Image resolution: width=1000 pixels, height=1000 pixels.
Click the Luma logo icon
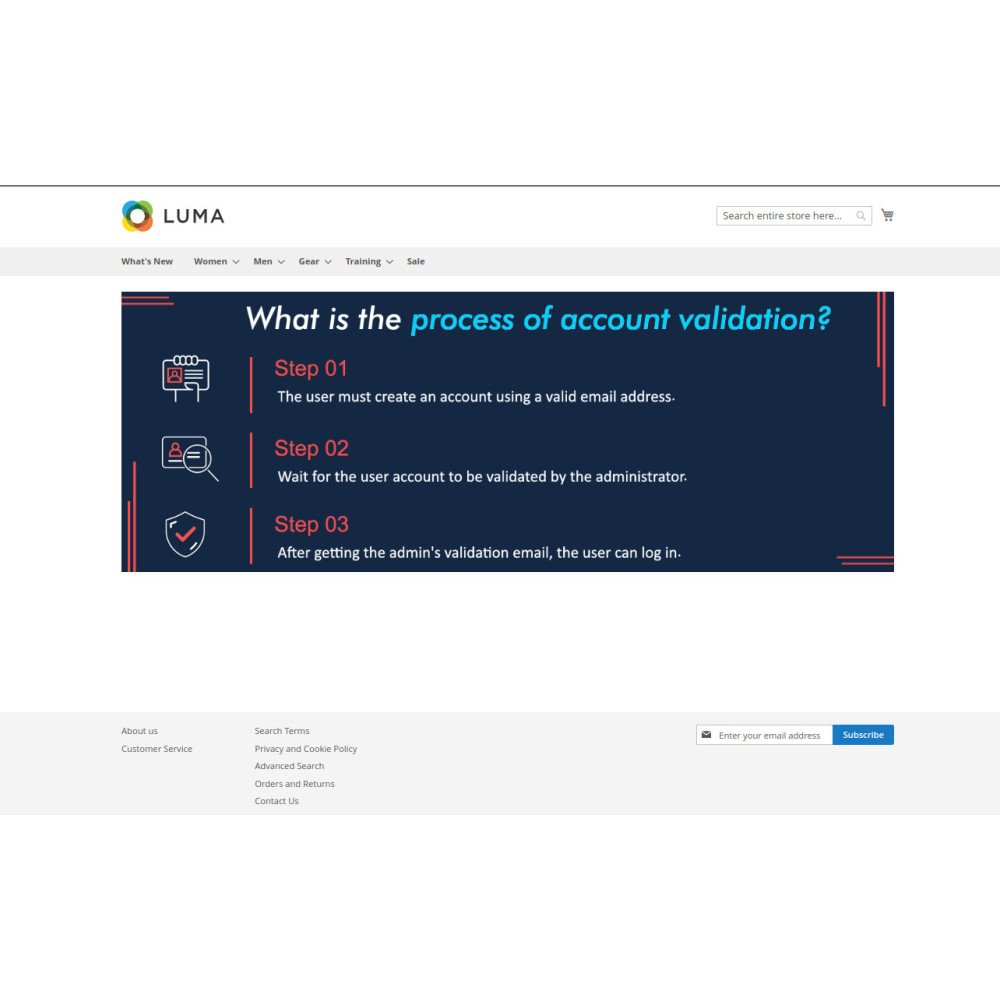click(137, 216)
